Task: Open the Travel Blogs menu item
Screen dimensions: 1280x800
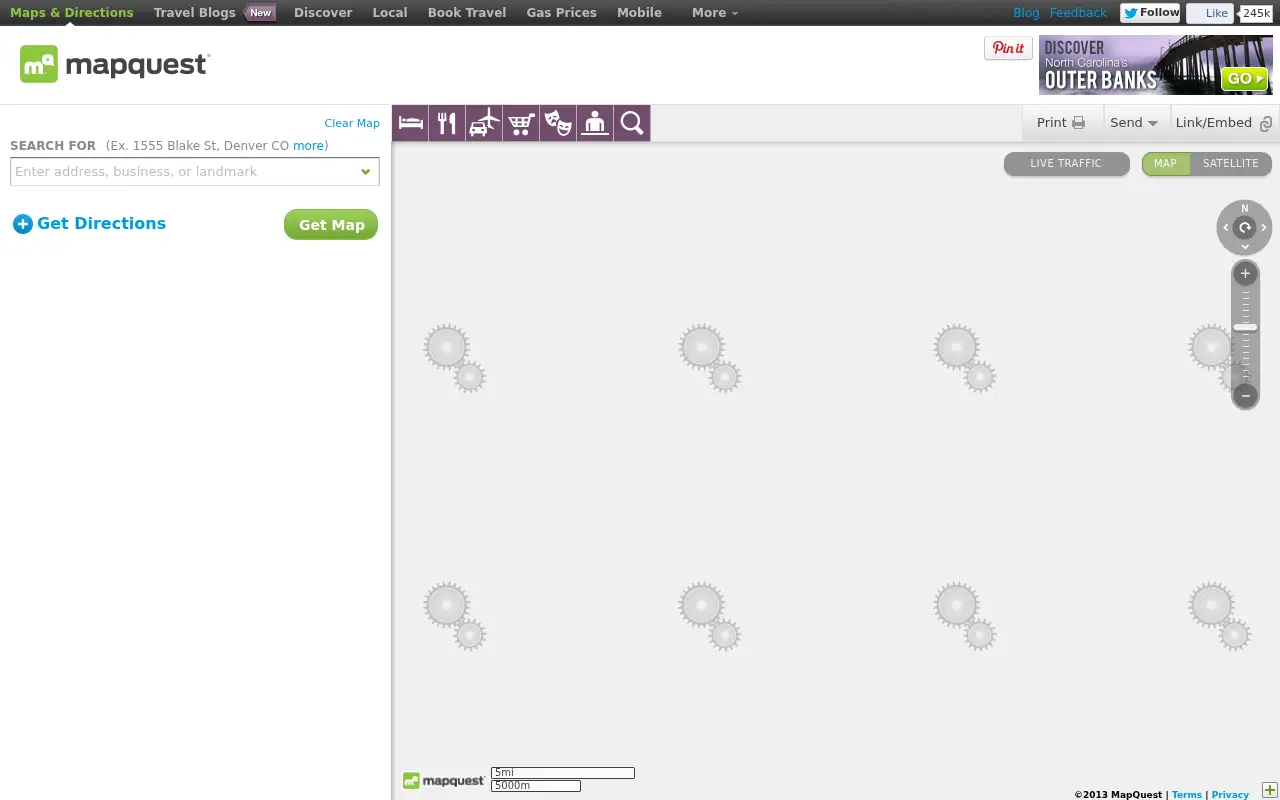Action: click(195, 13)
